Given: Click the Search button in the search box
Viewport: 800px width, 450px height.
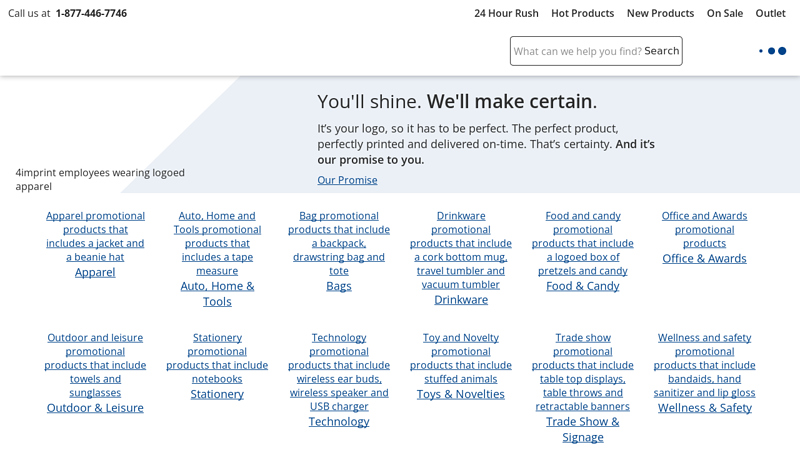Looking at the screenshot, I should point(661,51).
